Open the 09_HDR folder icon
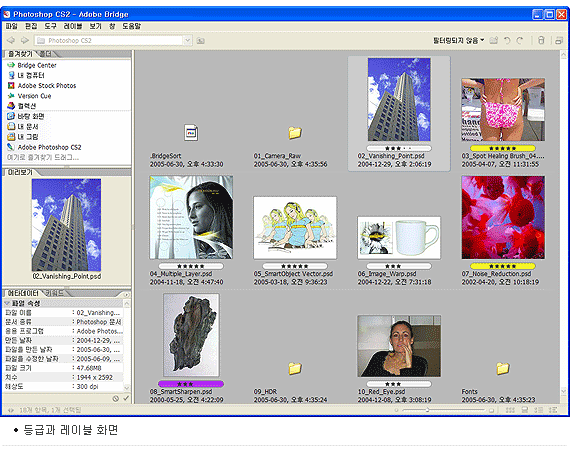 (x=295, y=369)
